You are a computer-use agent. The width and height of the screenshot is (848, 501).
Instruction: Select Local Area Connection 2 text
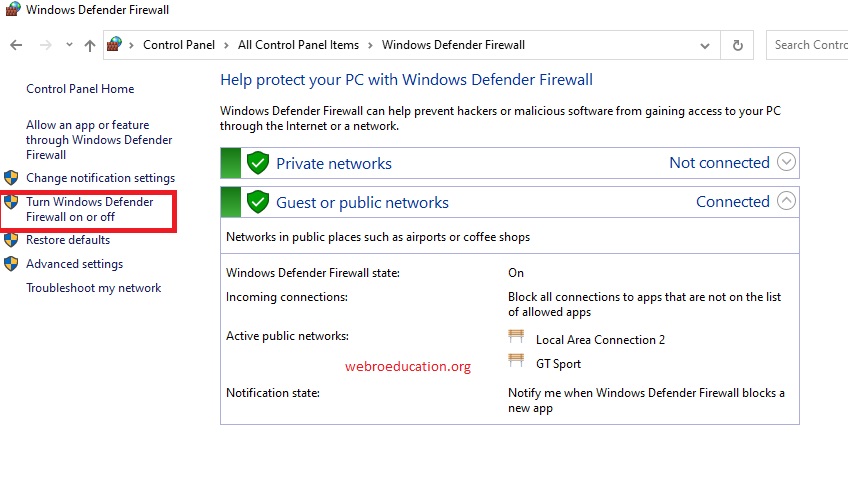click(600, 340)
